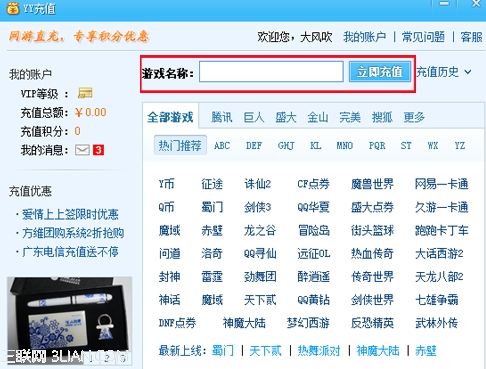The height and width of the screenshot is (369, 486).
Task: Select QQ华夏 game
Action: coord(313,207)
